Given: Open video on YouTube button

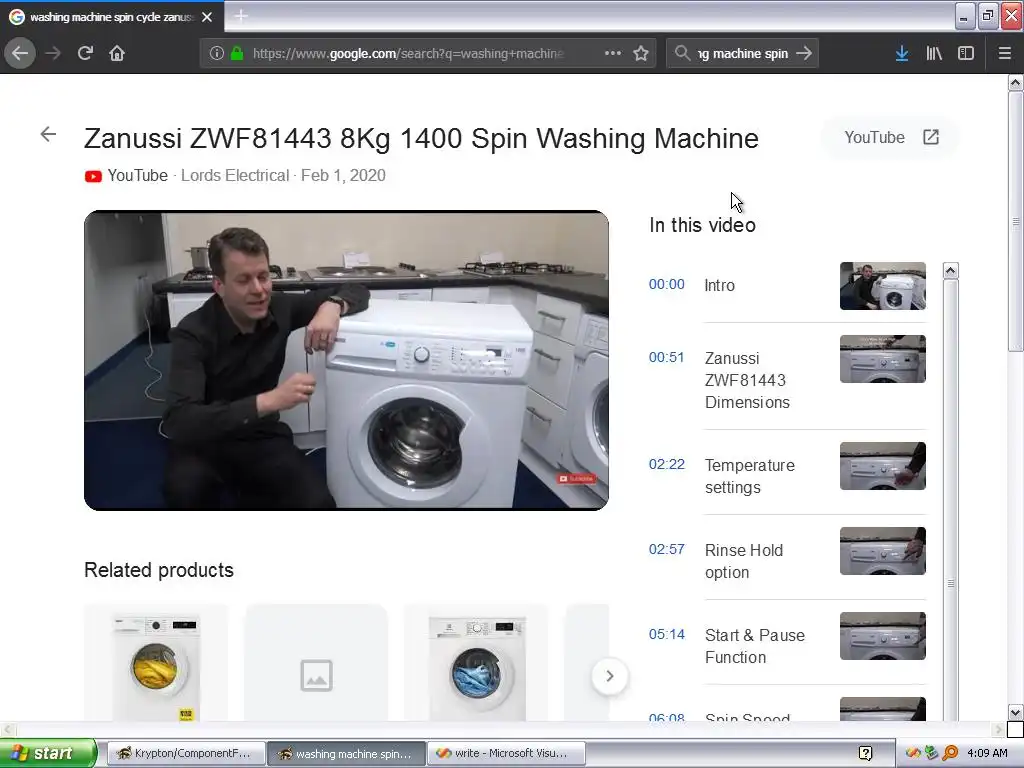Looking at the screenshot, I should click(x=891, y=137).
